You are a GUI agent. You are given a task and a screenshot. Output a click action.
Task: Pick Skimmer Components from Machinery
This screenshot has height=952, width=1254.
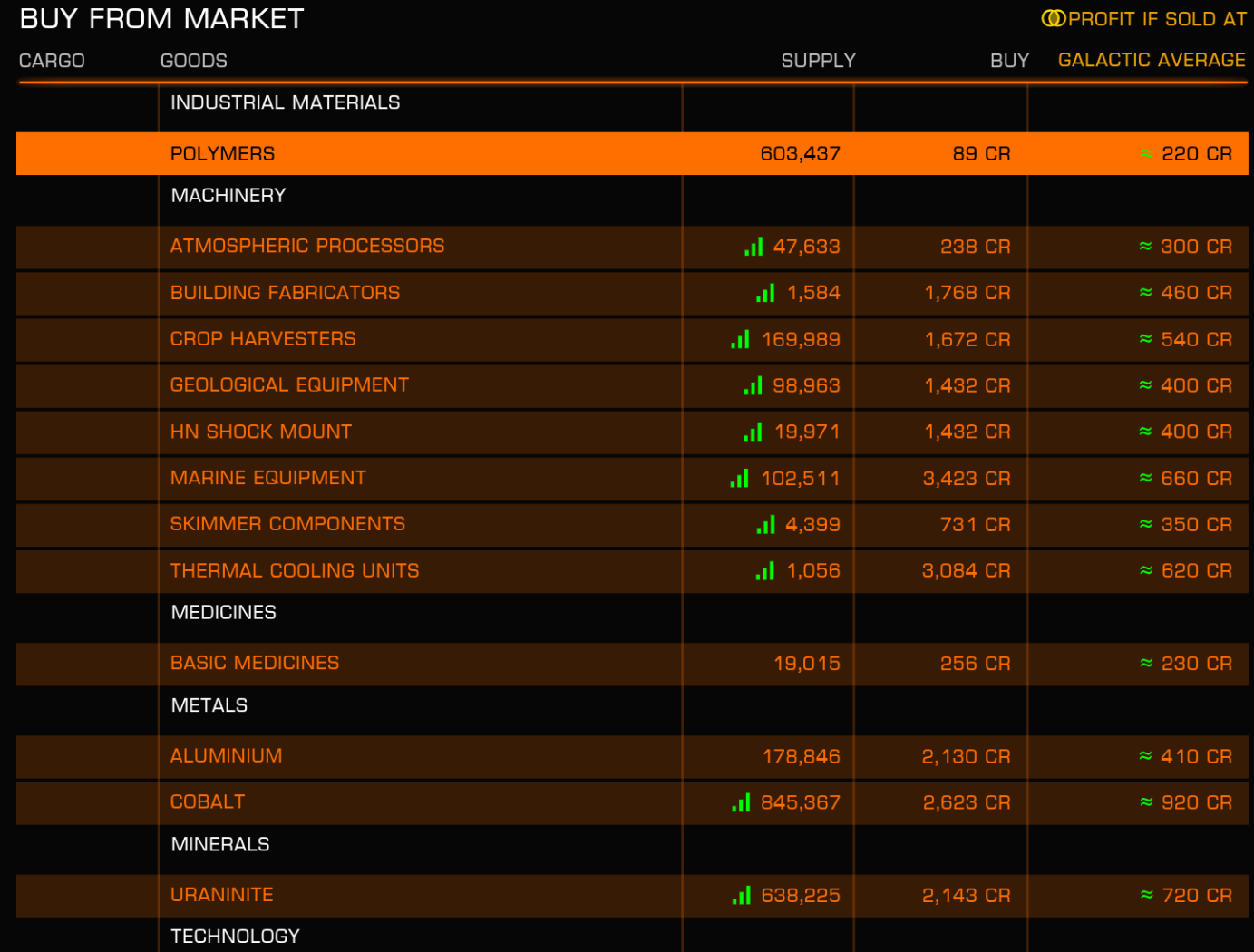[x=632, y=524]
